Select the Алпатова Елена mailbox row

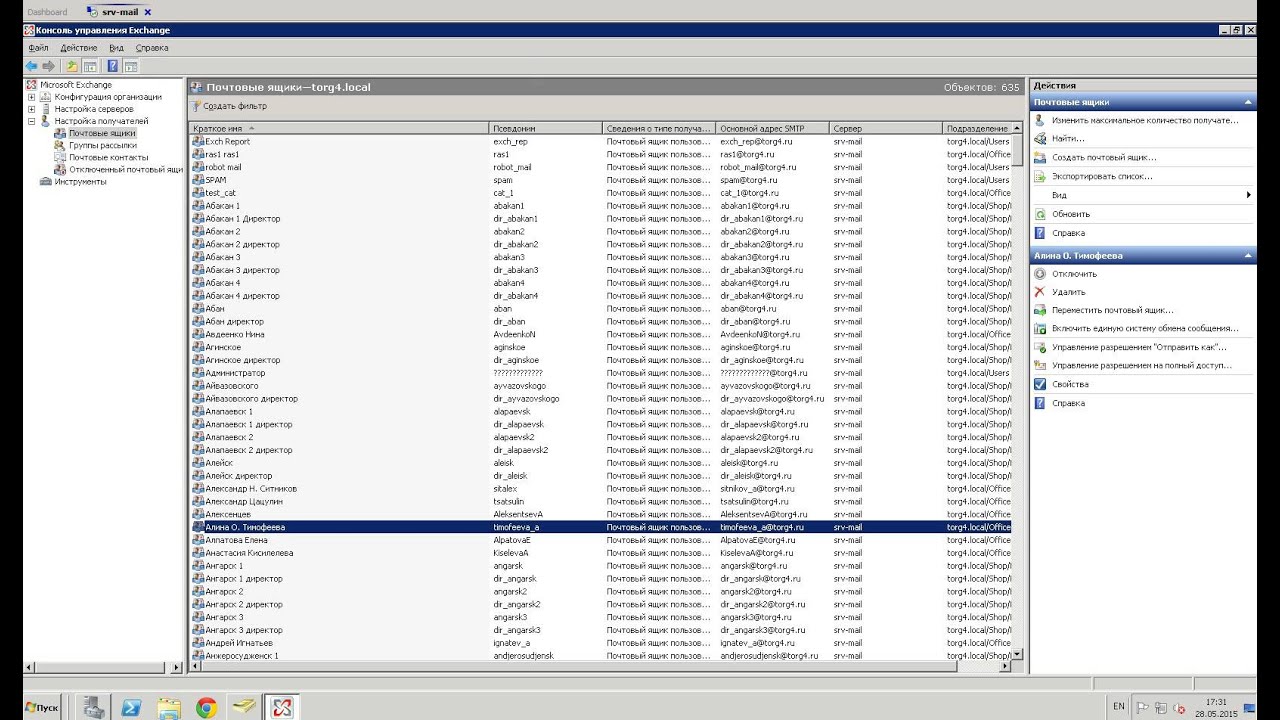(x=600, y=540)
